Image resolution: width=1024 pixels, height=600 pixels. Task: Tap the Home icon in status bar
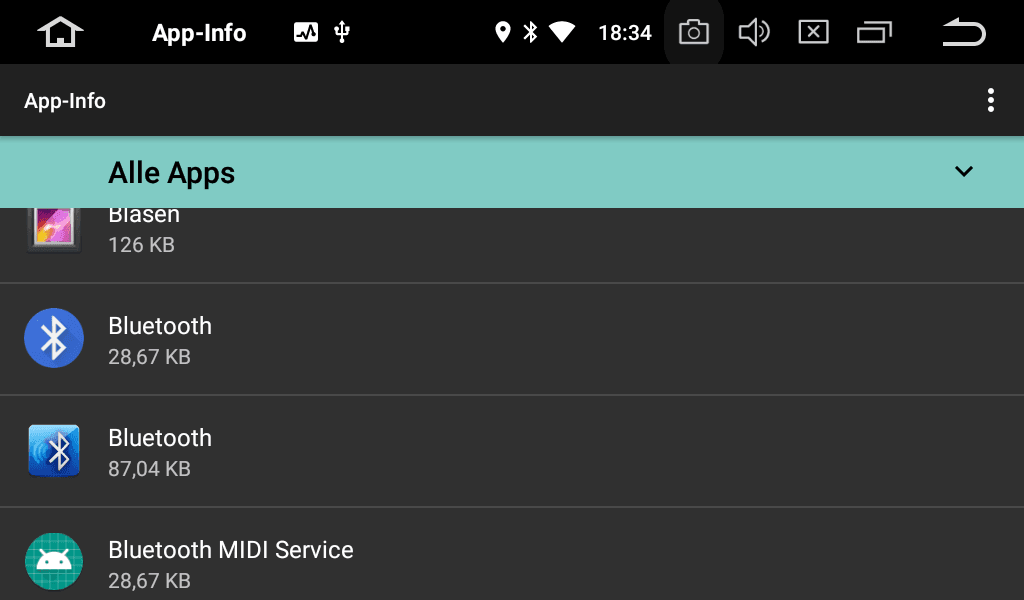(x=60, y=32)
